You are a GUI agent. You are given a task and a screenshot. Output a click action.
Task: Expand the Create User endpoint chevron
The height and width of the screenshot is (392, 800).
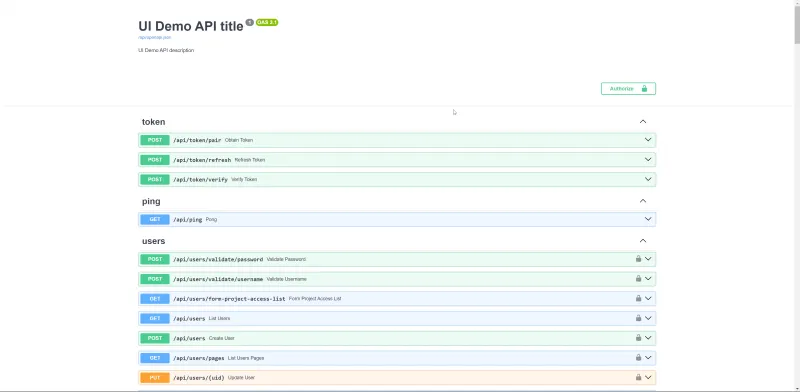(648, 338)
